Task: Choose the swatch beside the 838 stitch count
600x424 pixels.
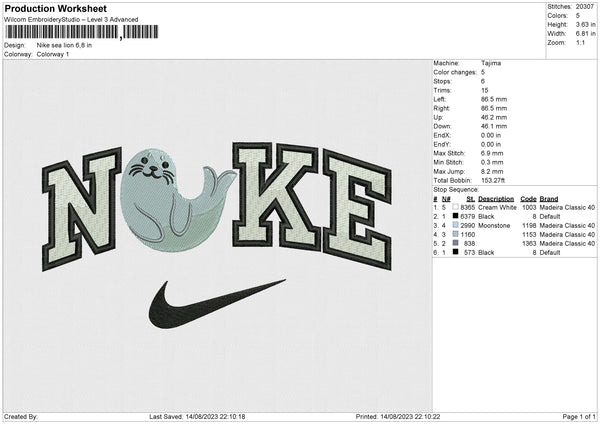Action: tap(455, 243)
